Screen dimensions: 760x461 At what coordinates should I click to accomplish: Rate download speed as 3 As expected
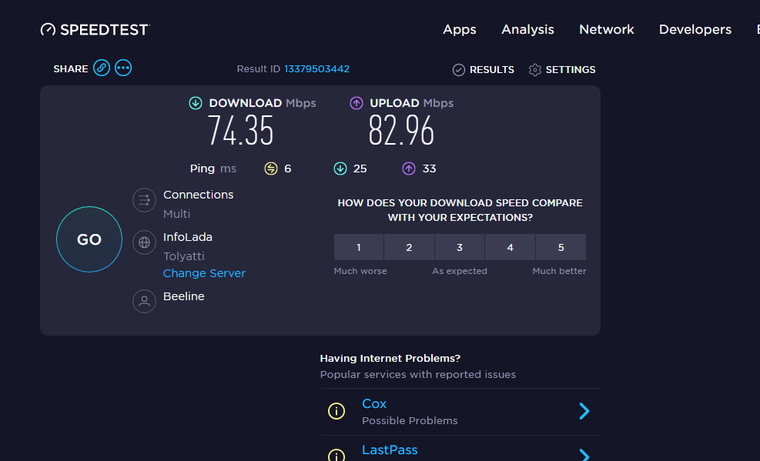[x=459, y=247]
